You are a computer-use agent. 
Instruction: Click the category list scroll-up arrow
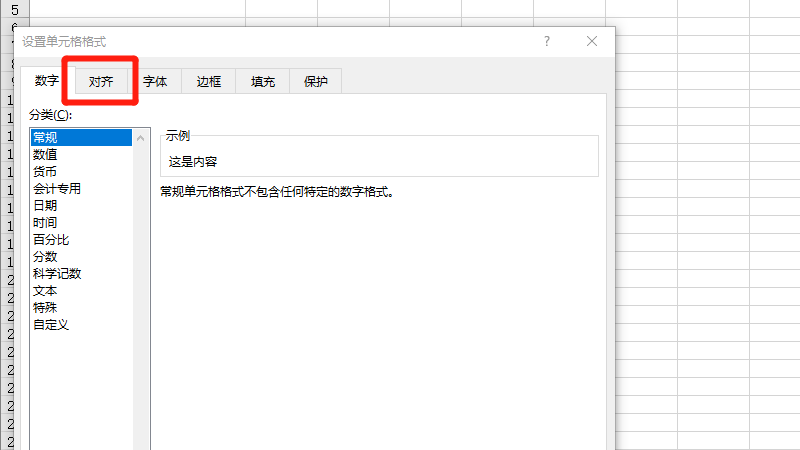tap(141, 138)
